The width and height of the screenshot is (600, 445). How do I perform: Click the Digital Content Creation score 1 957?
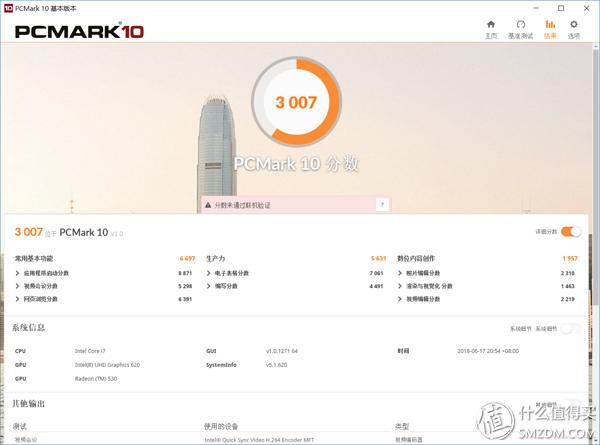[x=570, y=259]
